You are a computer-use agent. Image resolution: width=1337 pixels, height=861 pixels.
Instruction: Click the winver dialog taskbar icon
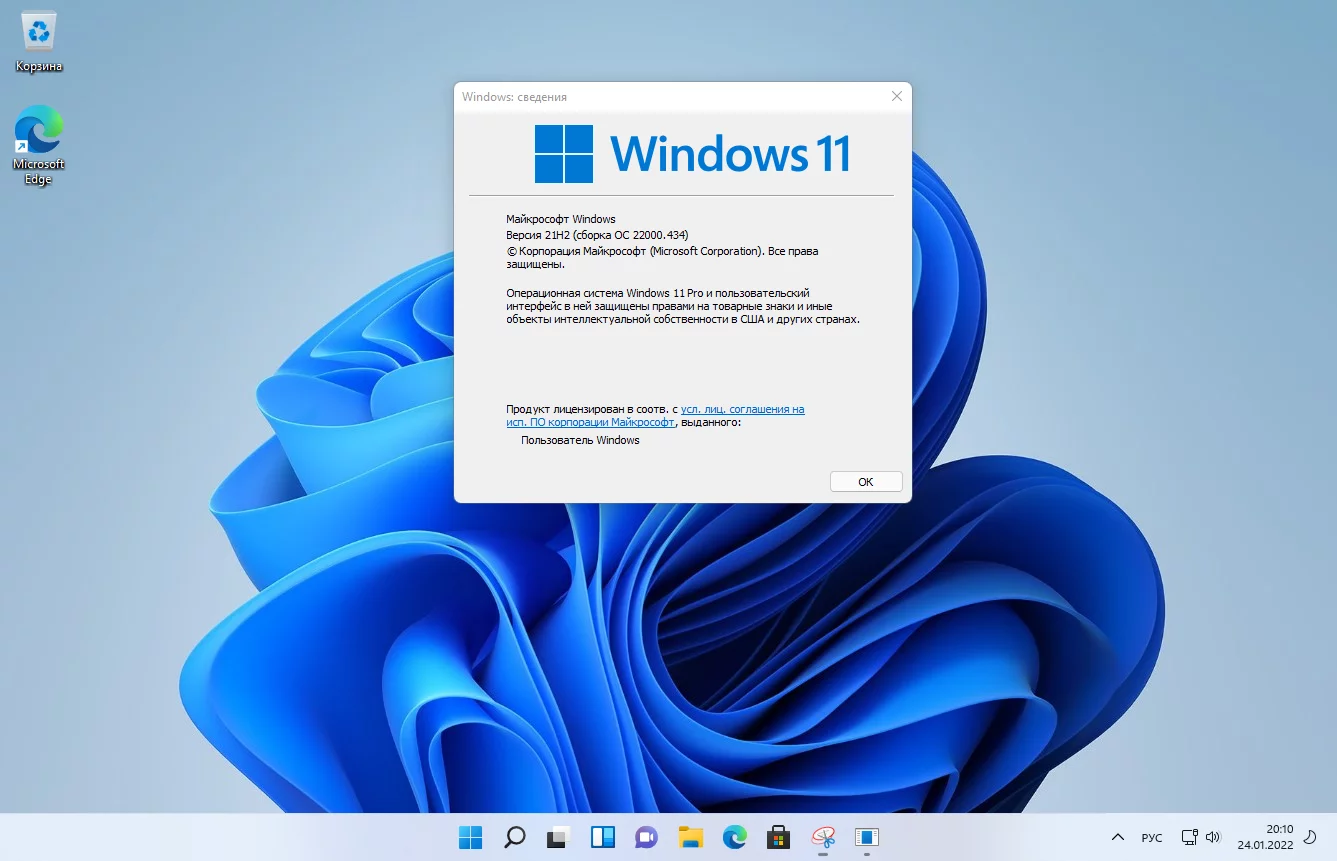pyautogui.click(x=866, y=837)
